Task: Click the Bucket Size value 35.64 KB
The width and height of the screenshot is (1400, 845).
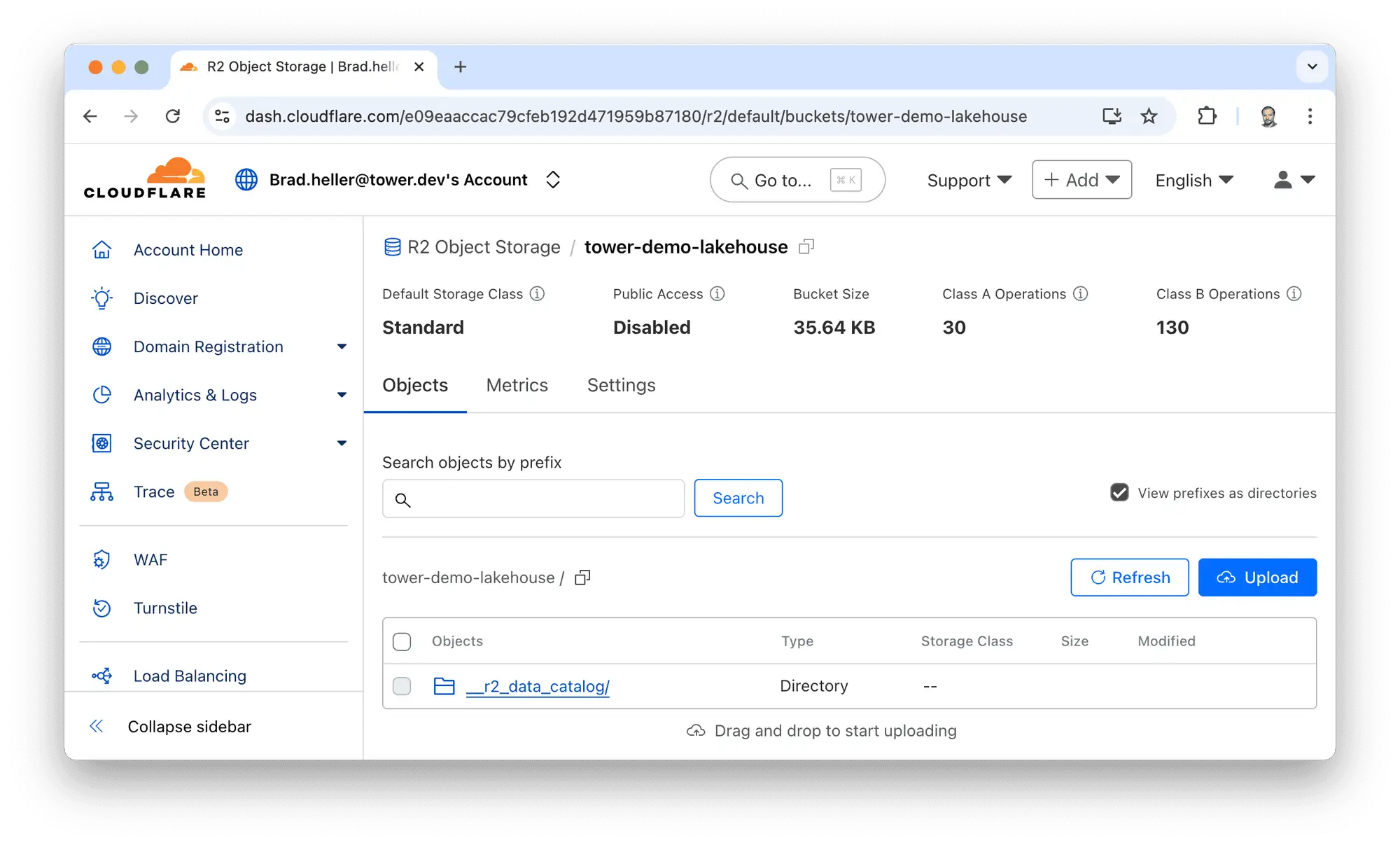Action: point(834,328)
